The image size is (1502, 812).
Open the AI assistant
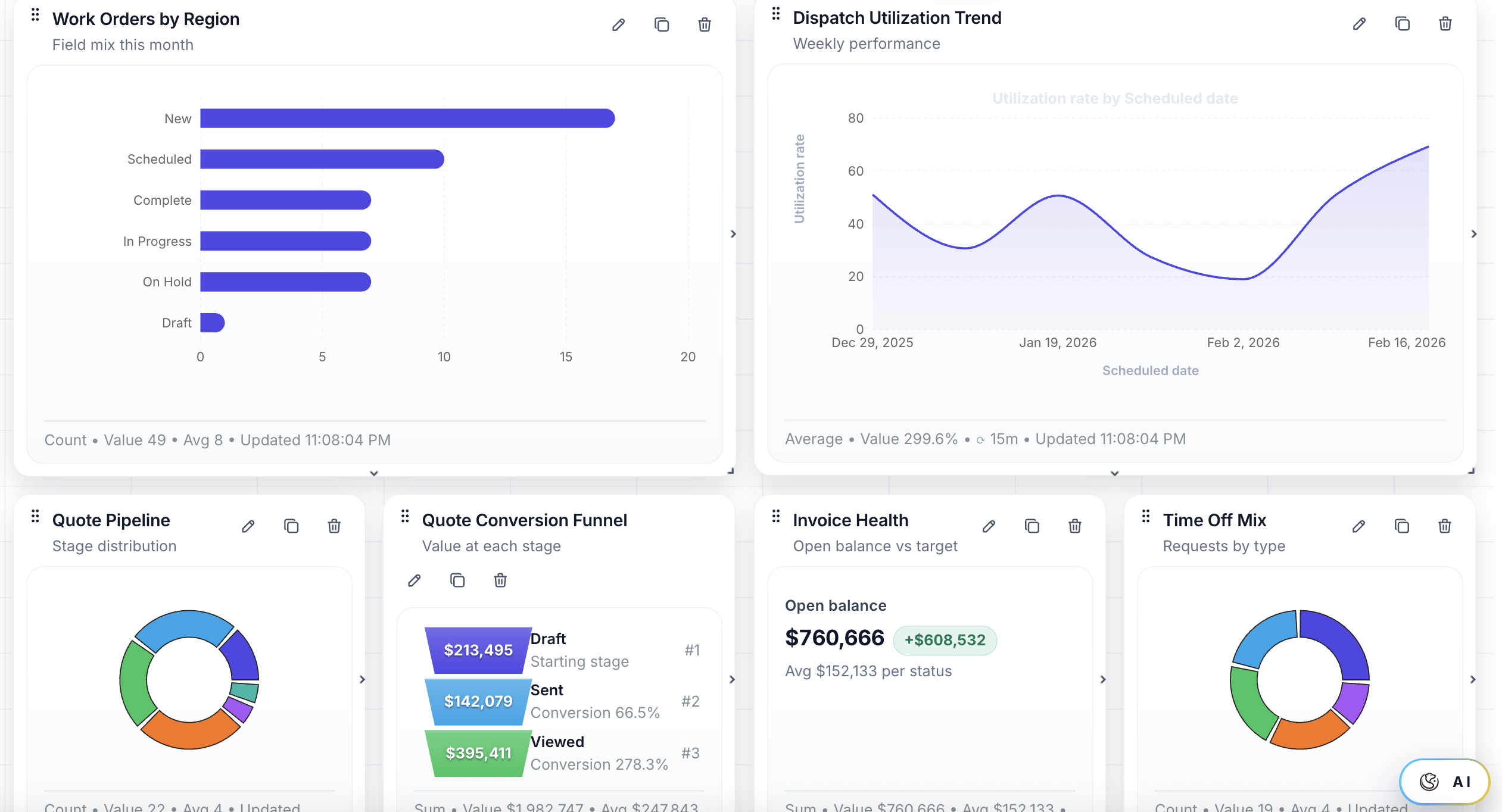tap(1444, 782)
